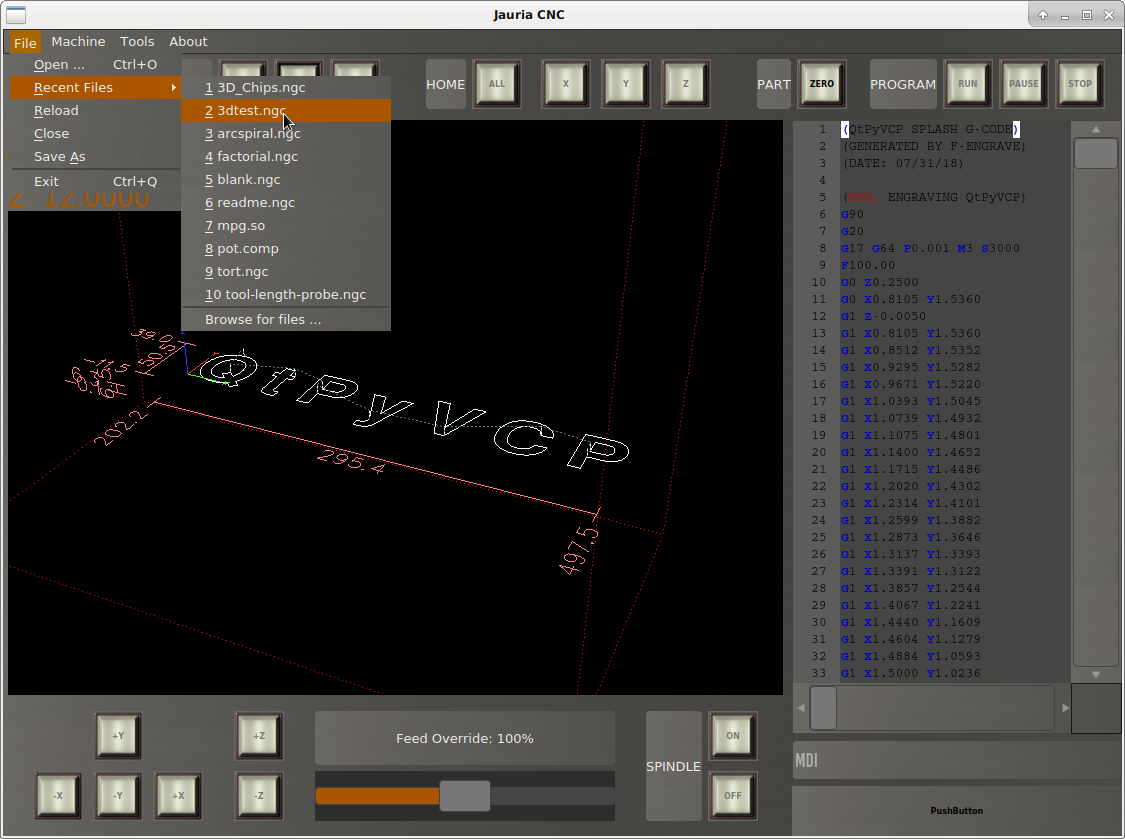Click the PushButton button
The image size is (1125, 839).
tap(957, 811)
